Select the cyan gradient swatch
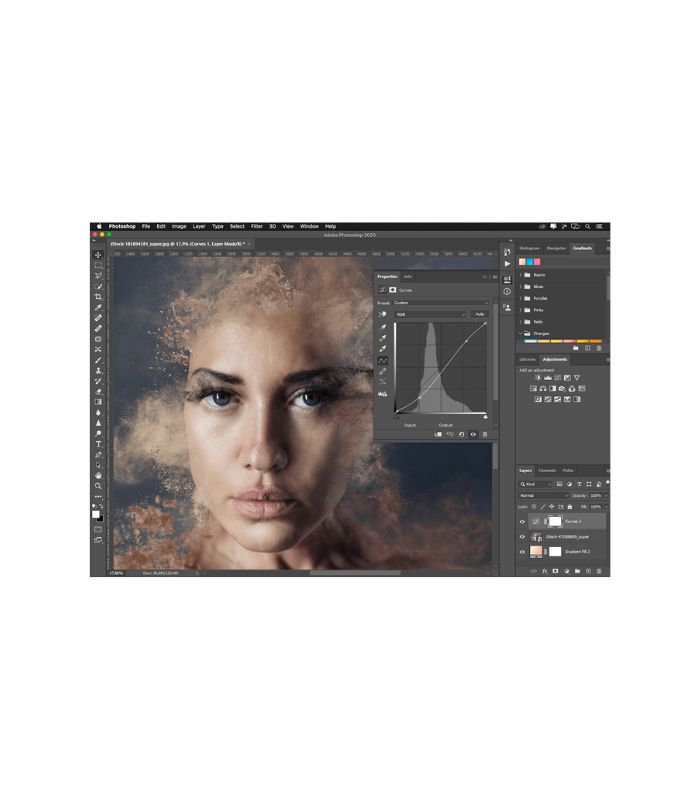 pos(530,262)
